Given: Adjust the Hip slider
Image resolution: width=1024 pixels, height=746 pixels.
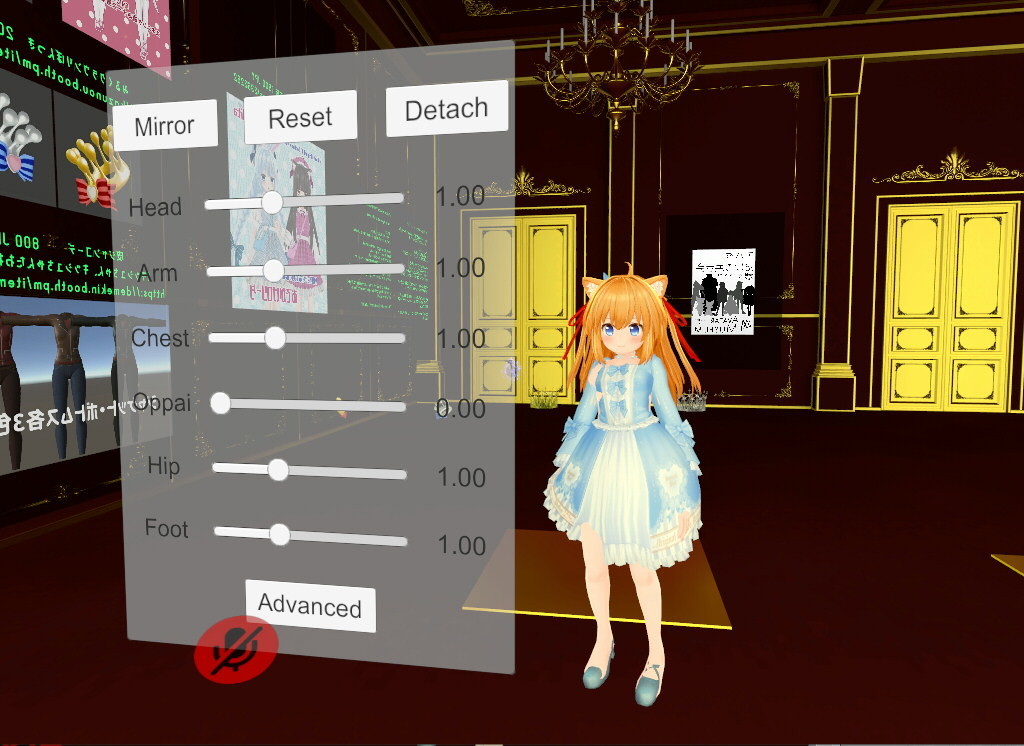Looking at the screenshot, I should coord(281,470).
